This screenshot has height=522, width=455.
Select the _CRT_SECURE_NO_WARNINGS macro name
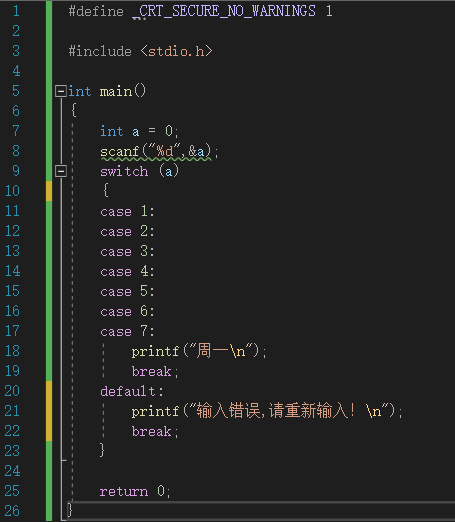(x=224, y=11)
